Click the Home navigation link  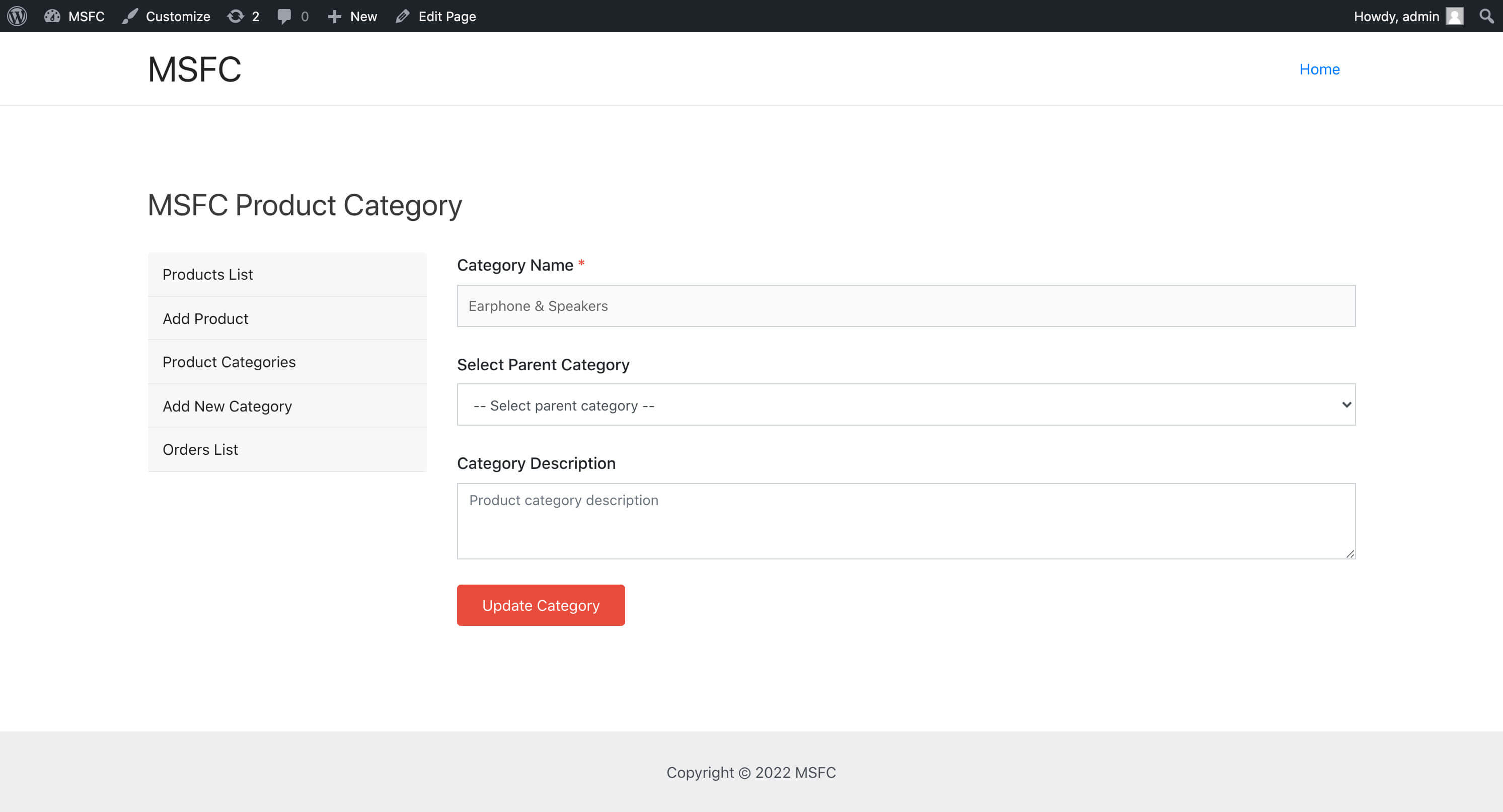point(1319,69)
